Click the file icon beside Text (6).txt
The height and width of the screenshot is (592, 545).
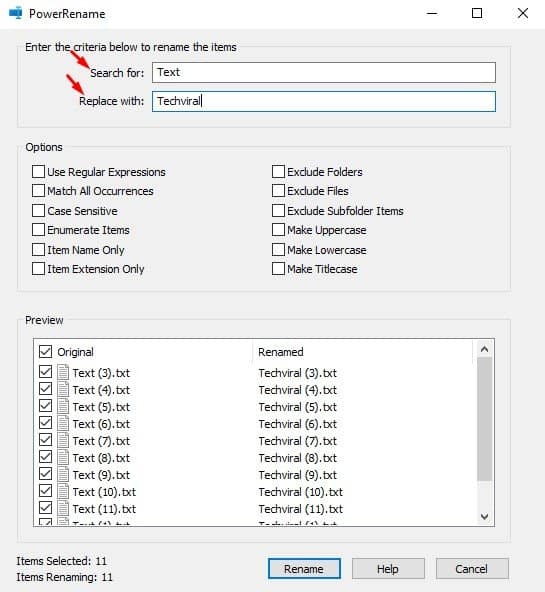[x=63, y=423]
